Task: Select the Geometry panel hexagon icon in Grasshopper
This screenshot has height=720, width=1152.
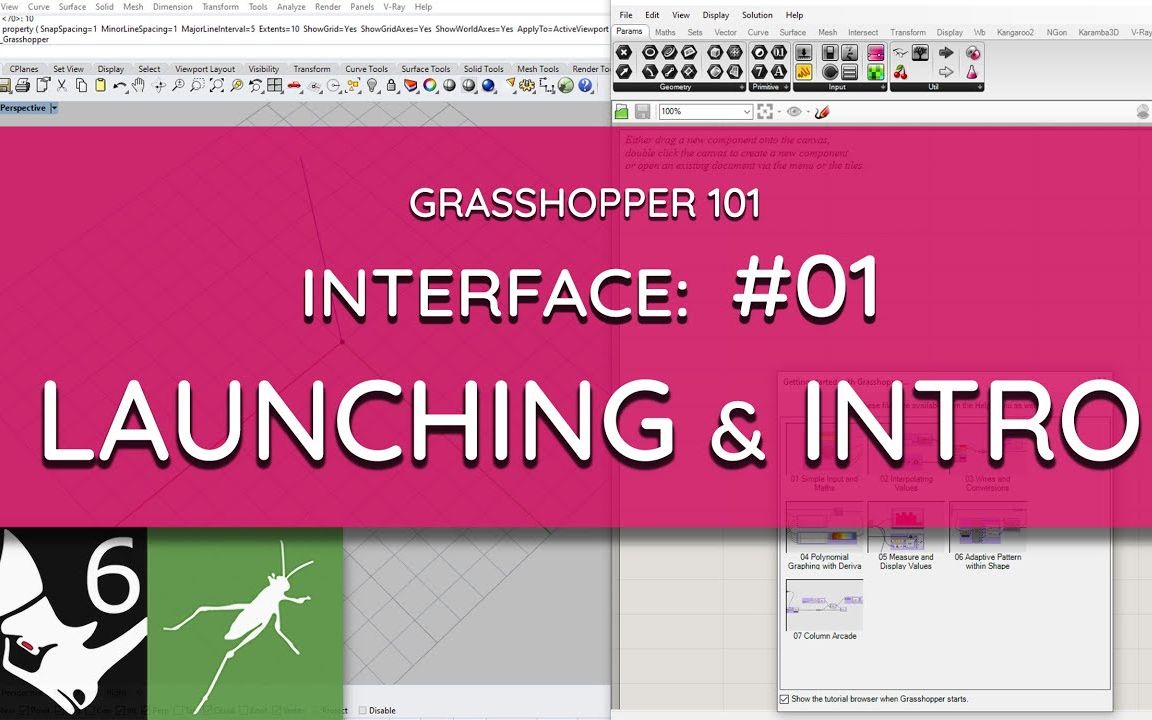Action: point(622,52)
